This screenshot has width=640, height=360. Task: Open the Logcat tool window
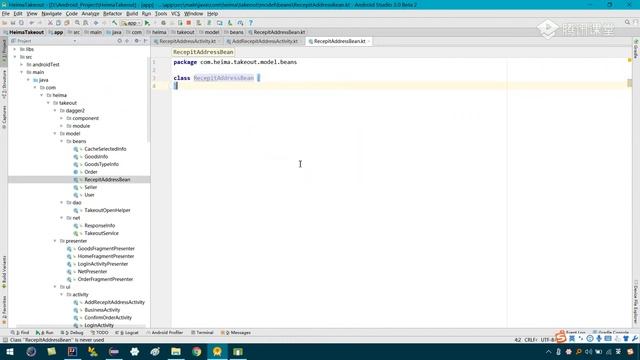pos(127,333)
